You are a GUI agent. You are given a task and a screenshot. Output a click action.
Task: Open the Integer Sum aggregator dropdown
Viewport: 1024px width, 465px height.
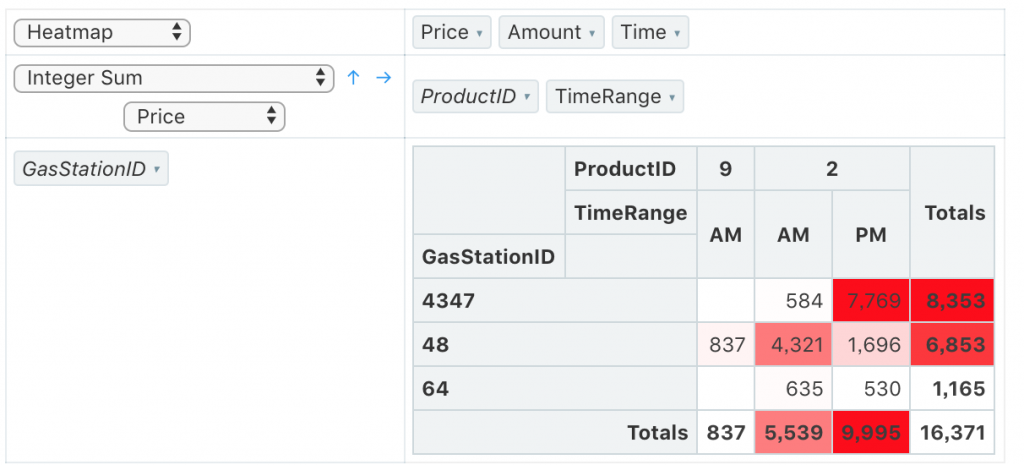(x=173, y=78)
